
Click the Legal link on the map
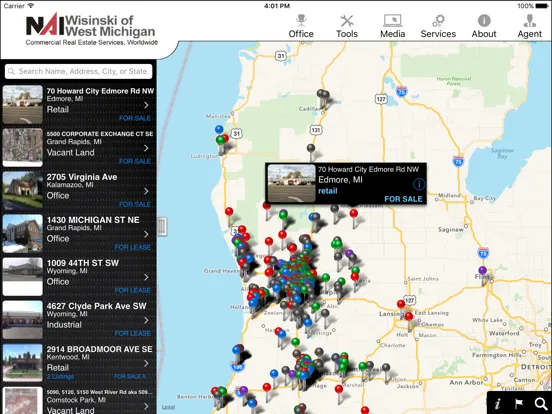coord(168,407)
